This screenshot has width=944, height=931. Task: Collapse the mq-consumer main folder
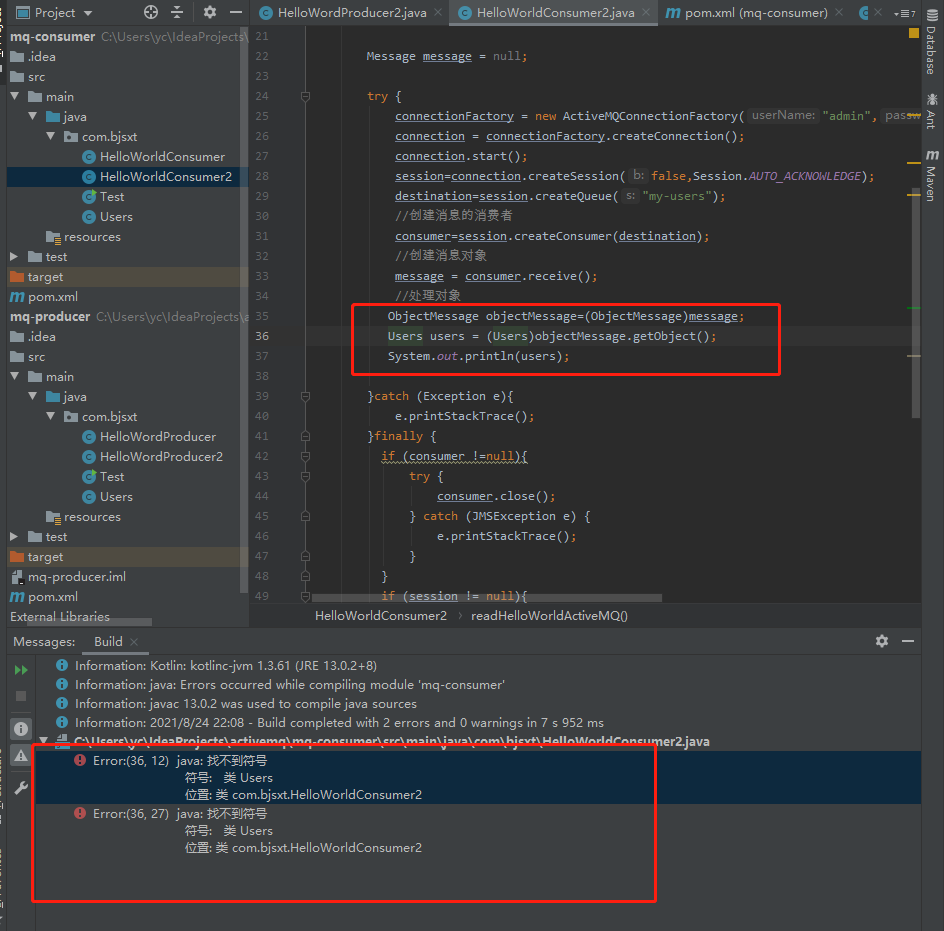(x=15, y=96)
